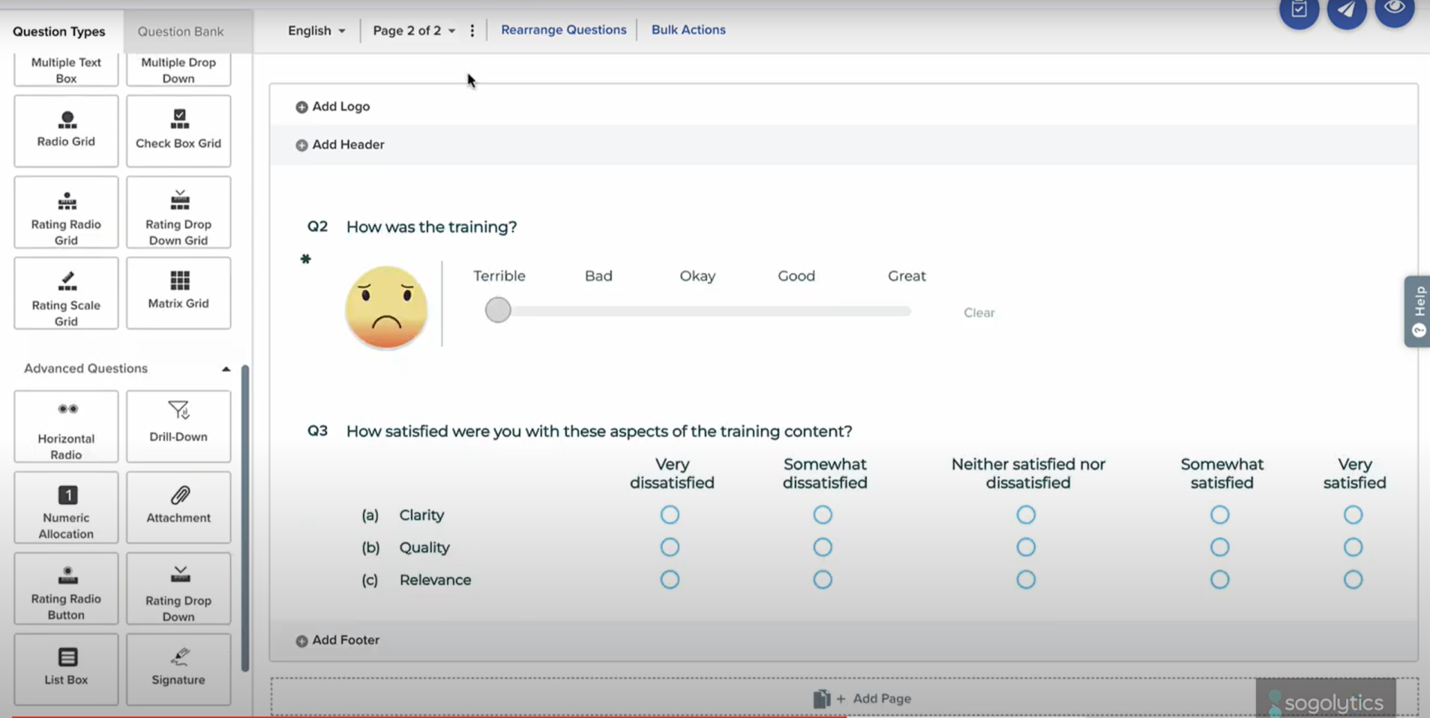Click the Add Page button
The width and height of the screenshot is (1430, 718).
(x=862, y=698)
